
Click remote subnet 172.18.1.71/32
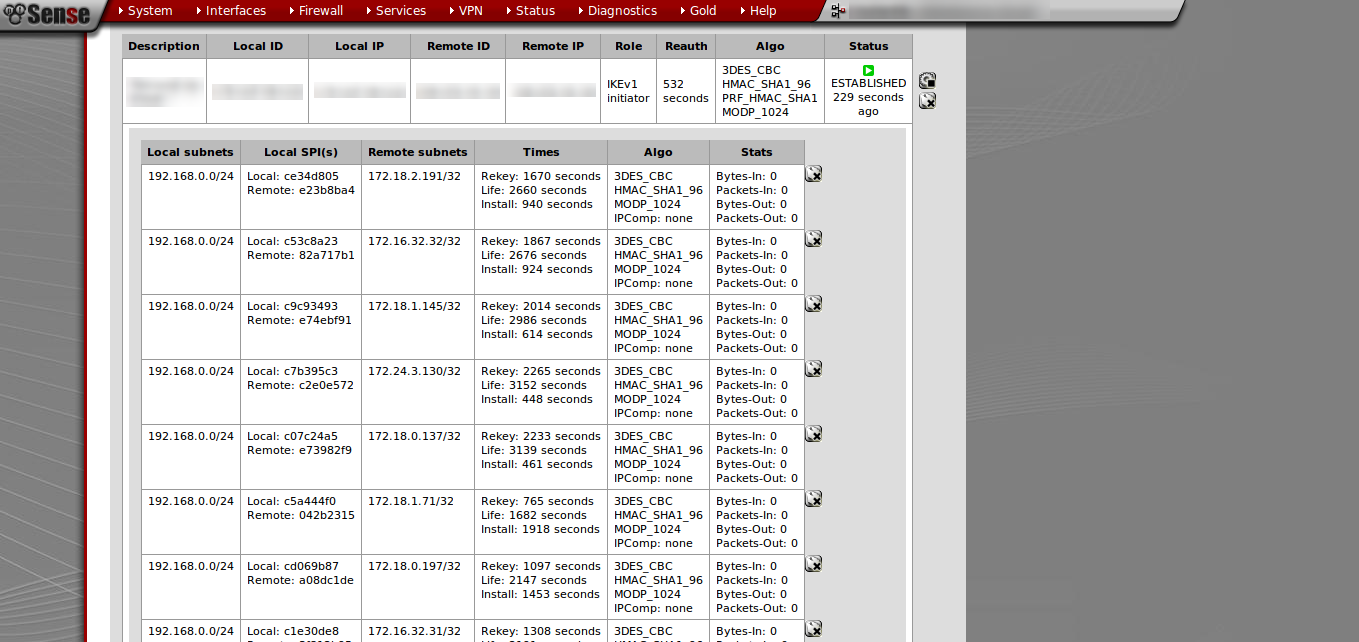click(411, 501)
